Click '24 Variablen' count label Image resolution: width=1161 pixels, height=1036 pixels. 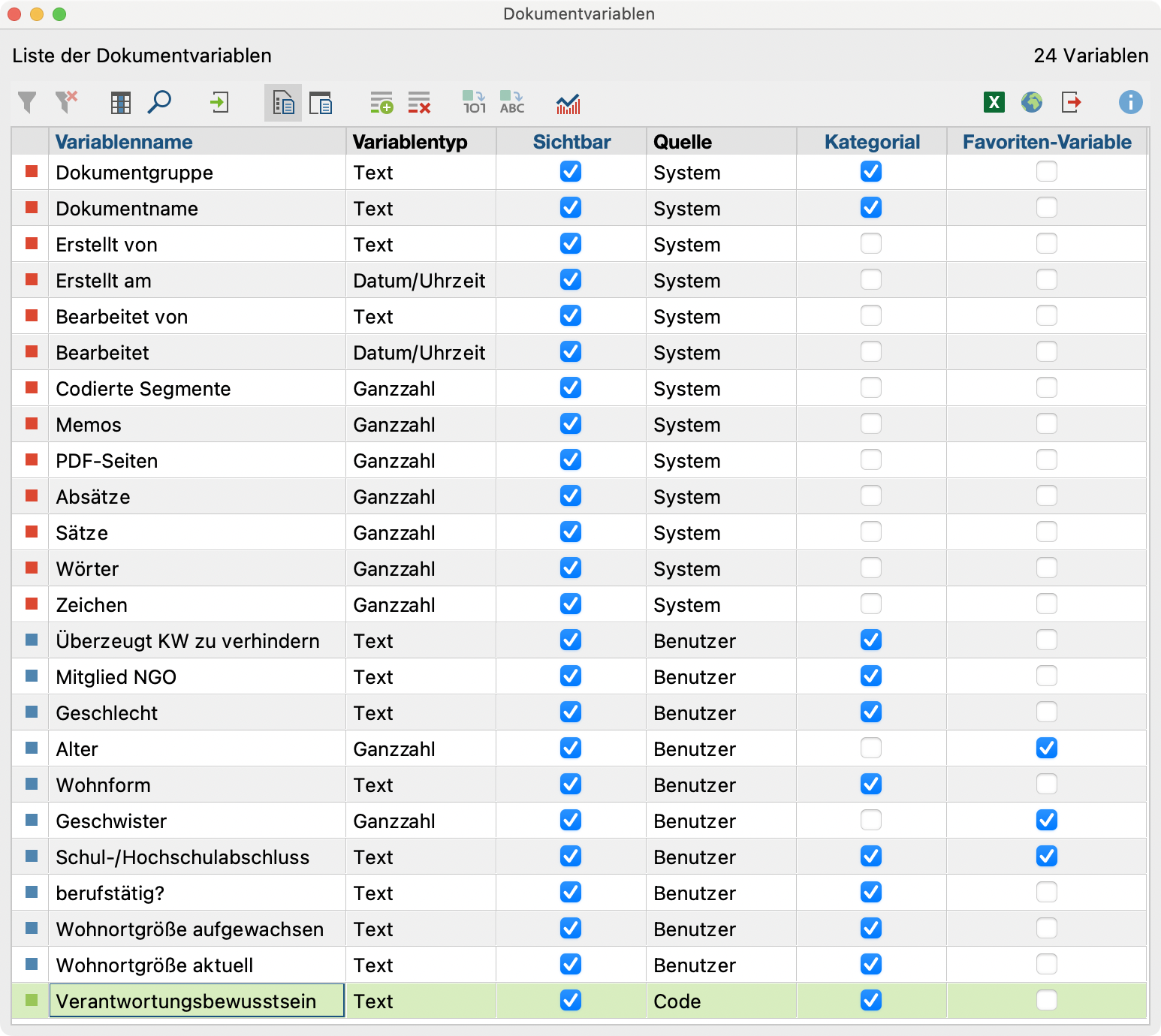click(x=1091, y=56)
